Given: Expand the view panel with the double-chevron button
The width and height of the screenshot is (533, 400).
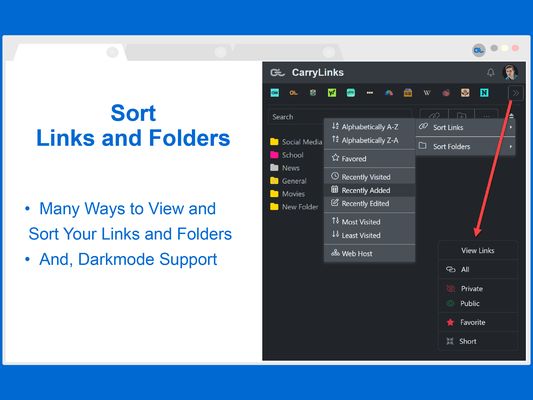Looking at the screenshot, I should pyautogui.click(x=516, y=93).
